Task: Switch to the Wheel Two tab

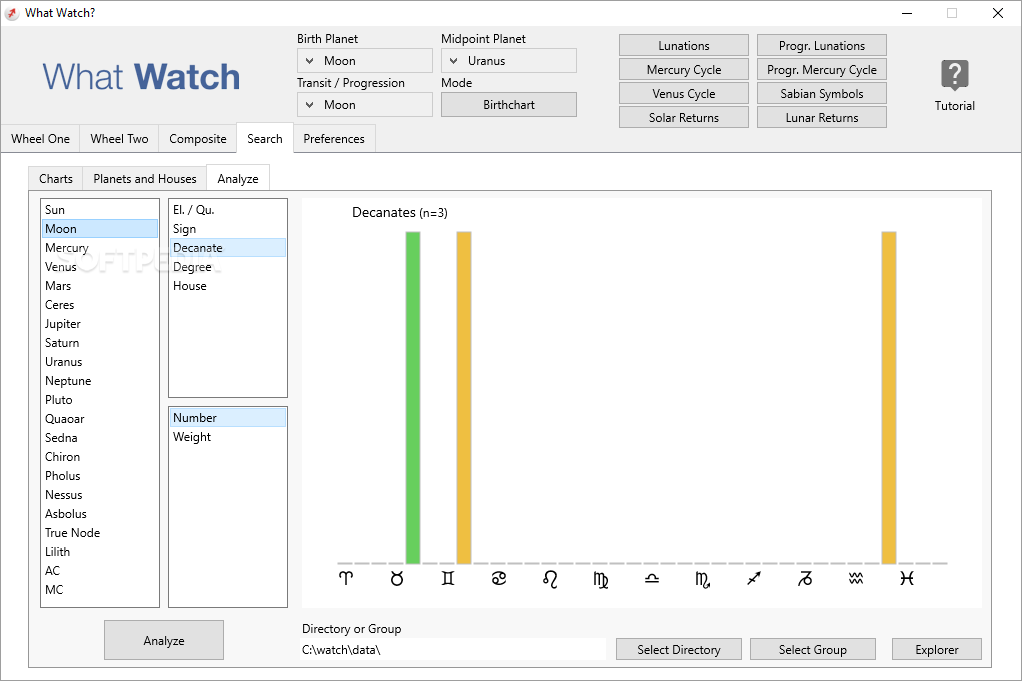Action: click(119, 139)
